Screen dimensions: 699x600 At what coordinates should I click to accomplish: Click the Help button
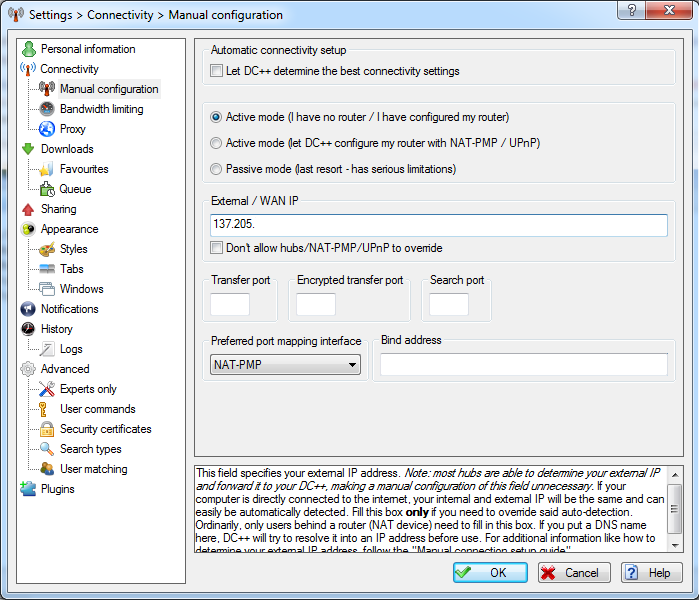[x=652, y=572]
